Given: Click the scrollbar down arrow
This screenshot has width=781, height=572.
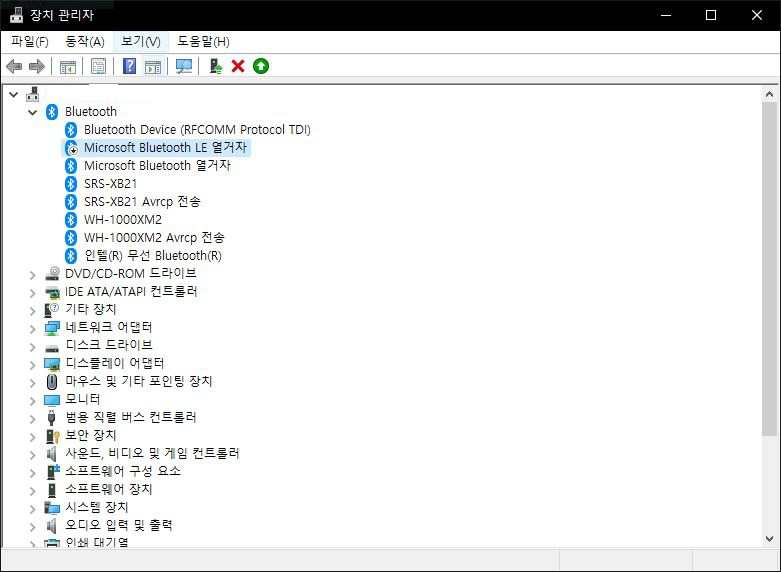Looking at the screenshot, I should coord(770,539).
